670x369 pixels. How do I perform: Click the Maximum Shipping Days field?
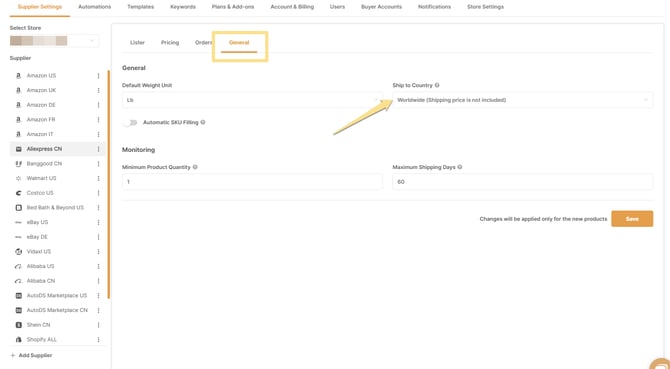tap(523, 182)
